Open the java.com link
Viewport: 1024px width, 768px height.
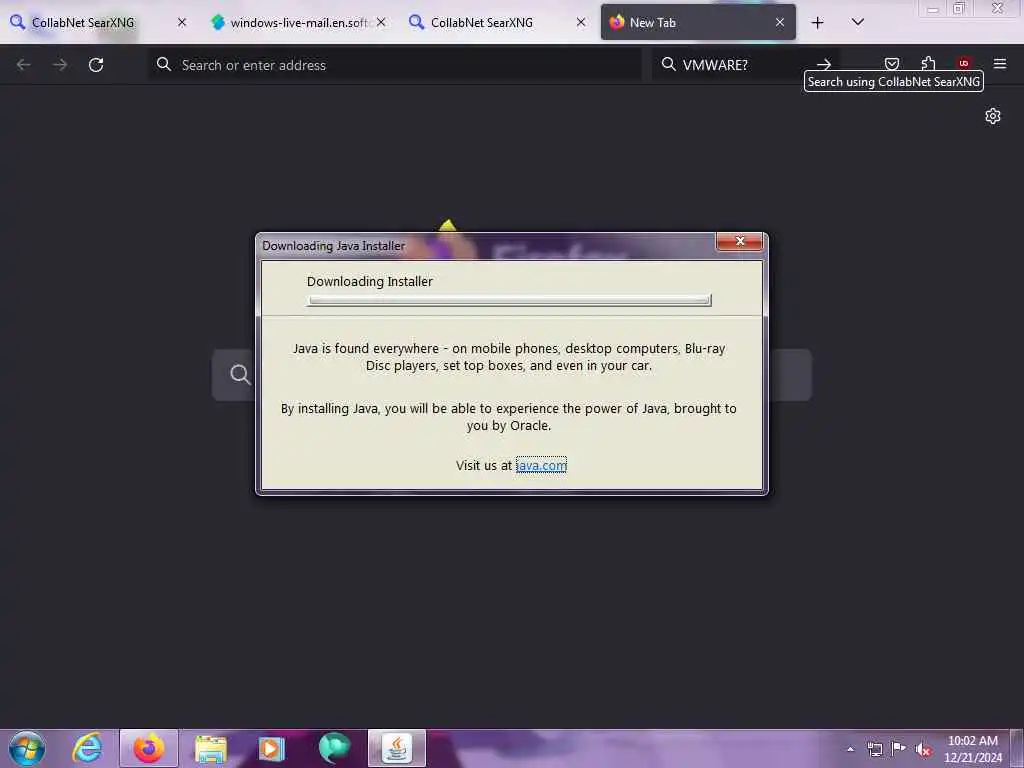[x=541, y=465]
